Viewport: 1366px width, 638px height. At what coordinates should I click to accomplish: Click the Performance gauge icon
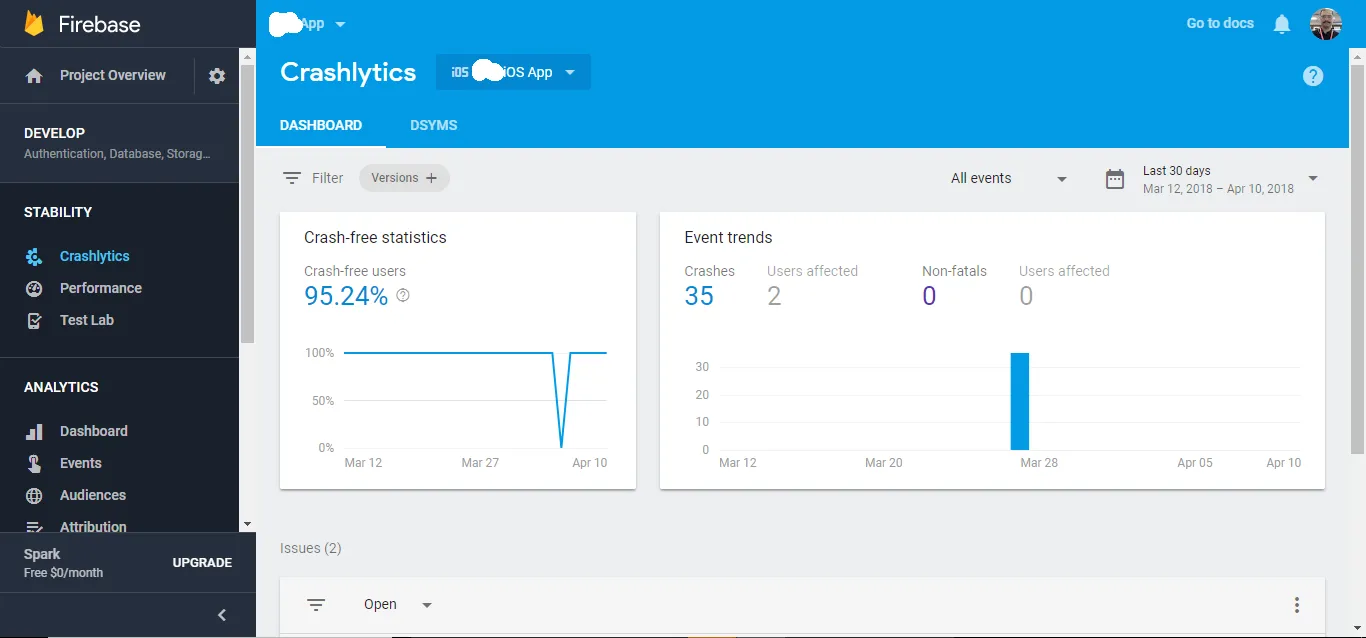tap(34, 289)
